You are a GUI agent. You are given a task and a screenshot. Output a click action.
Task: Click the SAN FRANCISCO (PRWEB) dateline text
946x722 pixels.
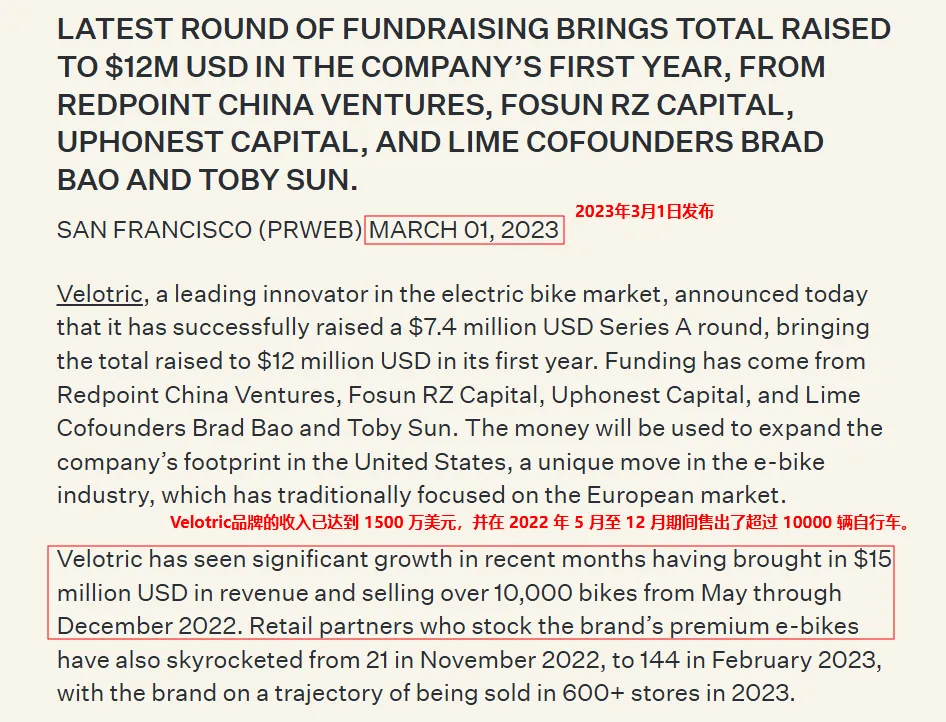coord(209,230)
